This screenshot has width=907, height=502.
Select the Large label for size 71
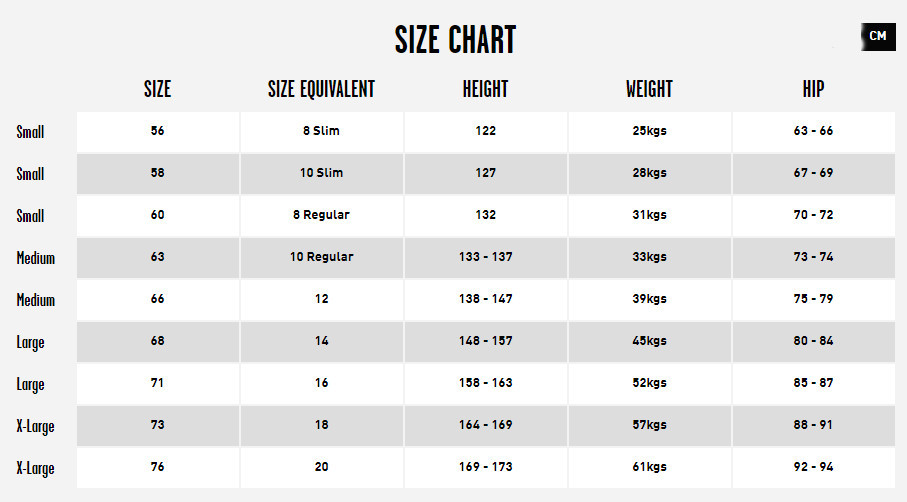click(x=30, y=385)
